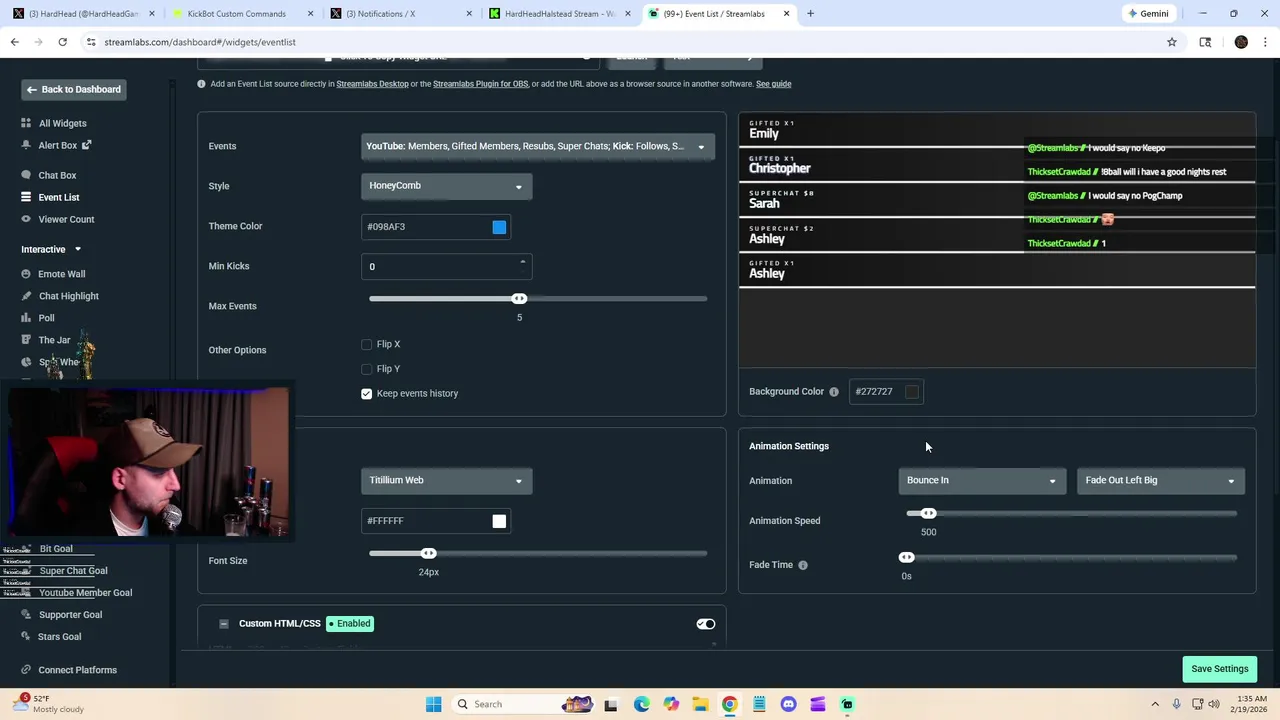Screen dimensions: 1280x720
Task: Click the Max Events slider handle
Action: pos(519,299)
